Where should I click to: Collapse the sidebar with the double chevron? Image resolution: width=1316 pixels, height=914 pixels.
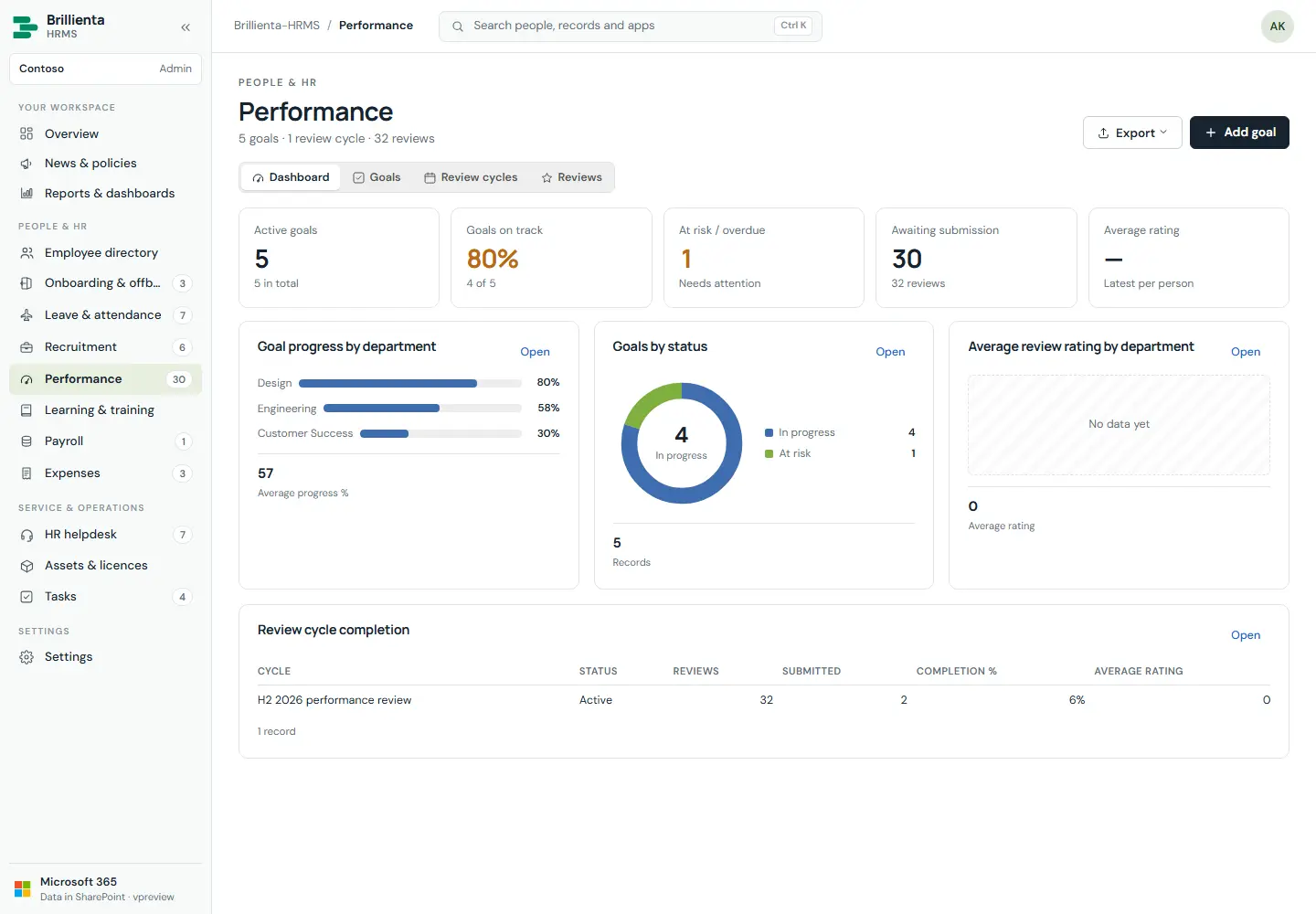[x=186, y=27]
